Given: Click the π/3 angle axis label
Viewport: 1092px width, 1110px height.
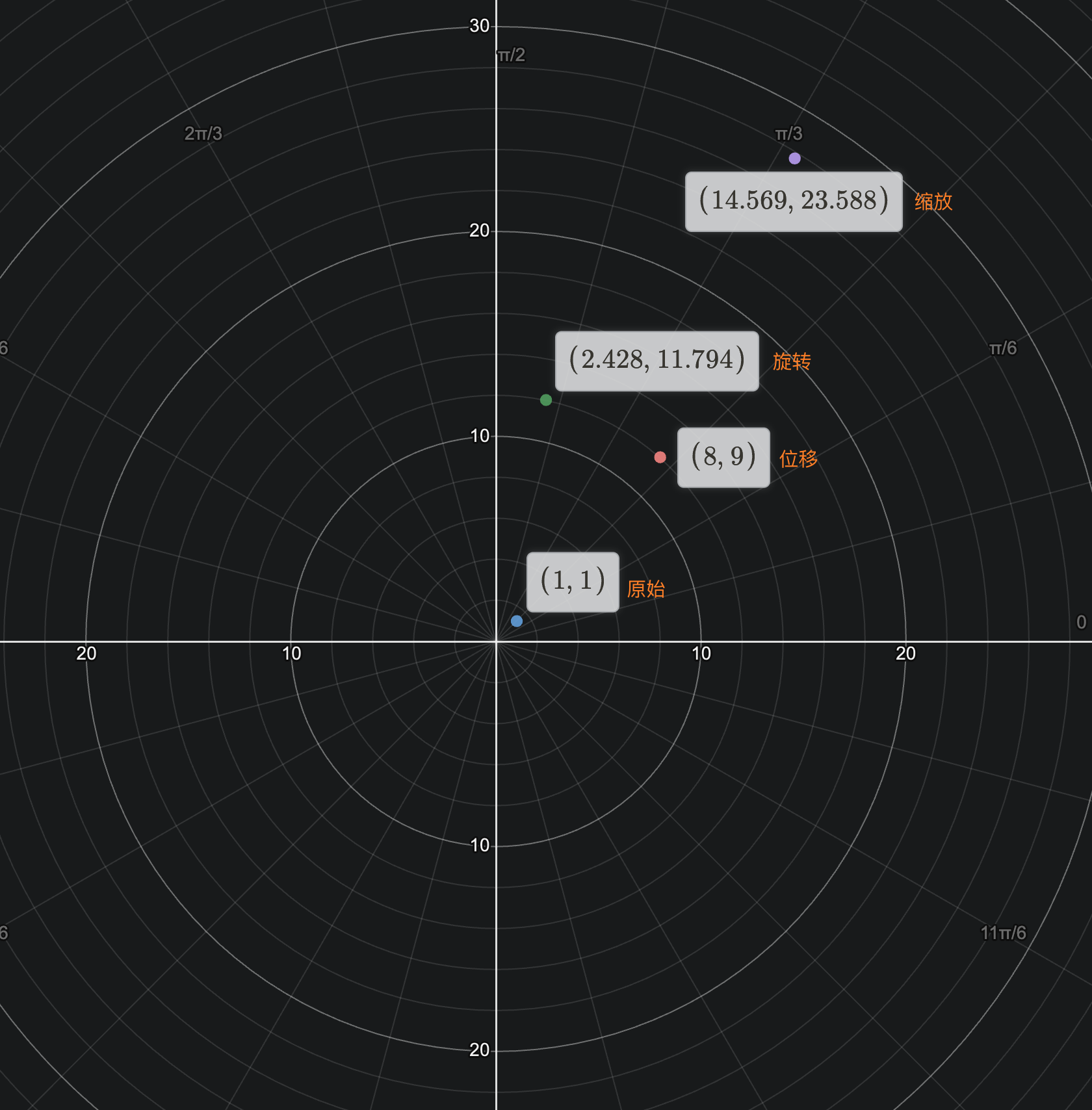Looking at the screenshot, I should tap(788, 133).
